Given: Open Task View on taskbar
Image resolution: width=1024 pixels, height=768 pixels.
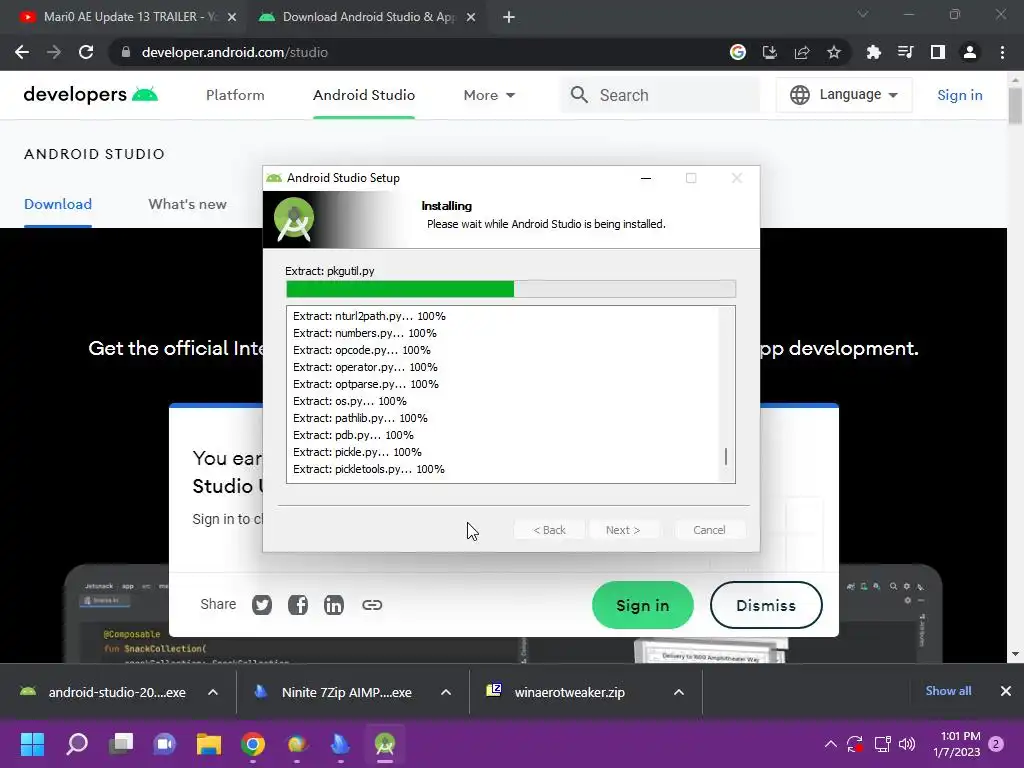Looking at the screenshot, I should coord(121,744).
